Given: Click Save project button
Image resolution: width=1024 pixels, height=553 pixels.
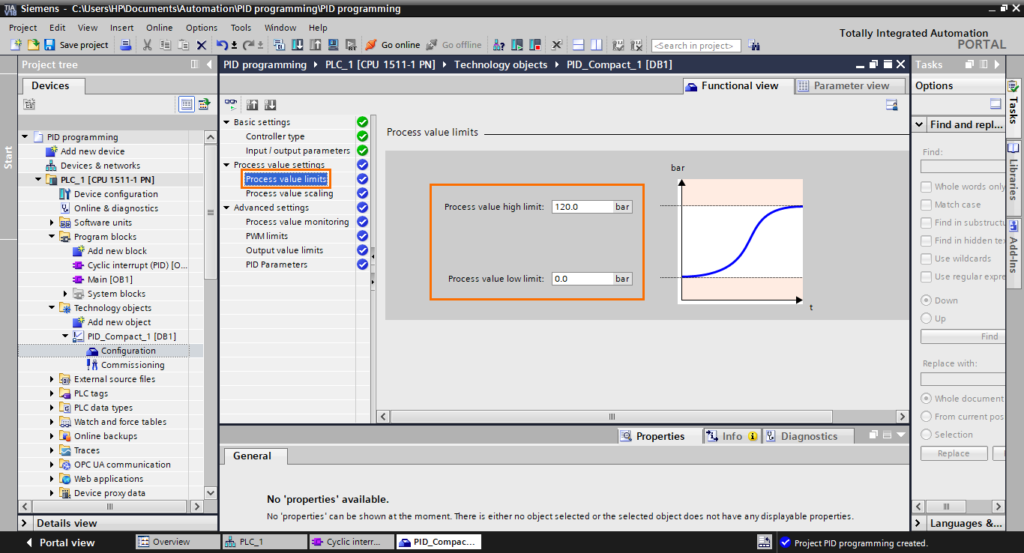Looking at the screenshot, I should pyautogui.click(x=76, y=45).
